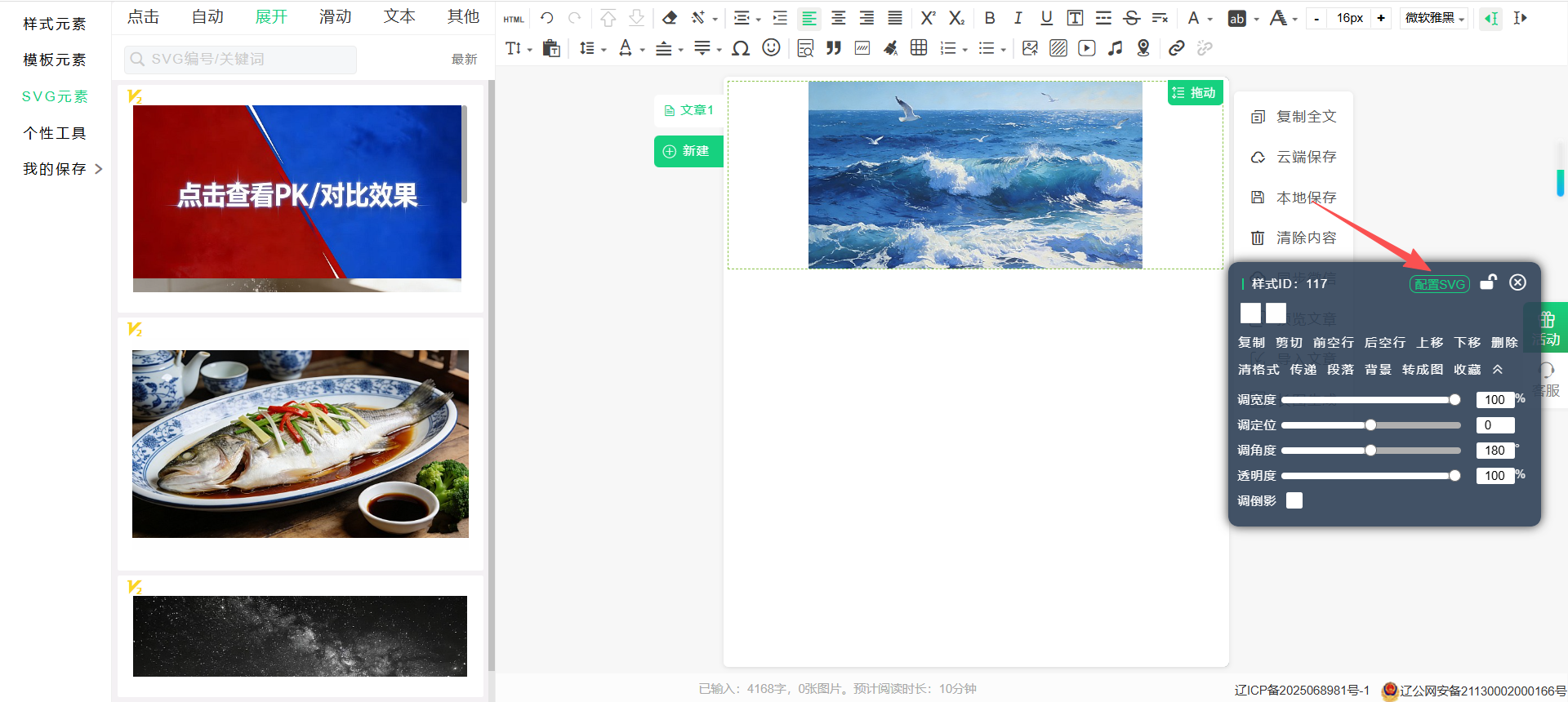This screenshot has height=702, width=1568.
Task: Insert a hyperlink with the chain icon
Action: pos(1176,48)
